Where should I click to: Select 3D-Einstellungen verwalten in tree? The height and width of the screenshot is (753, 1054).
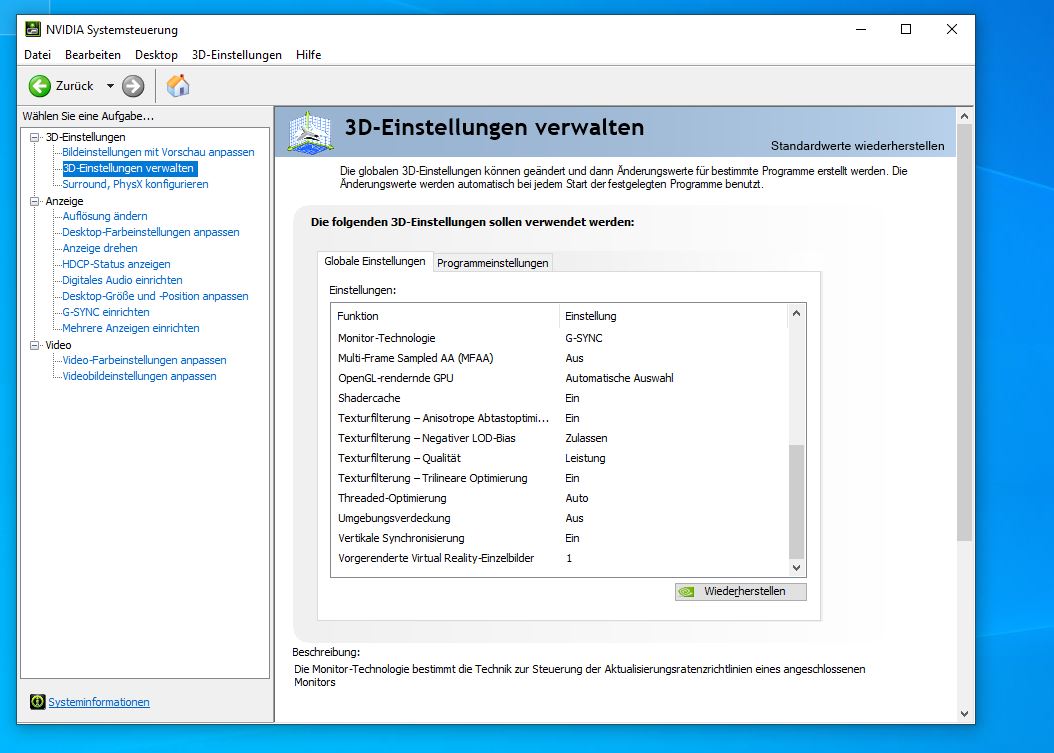129,168
